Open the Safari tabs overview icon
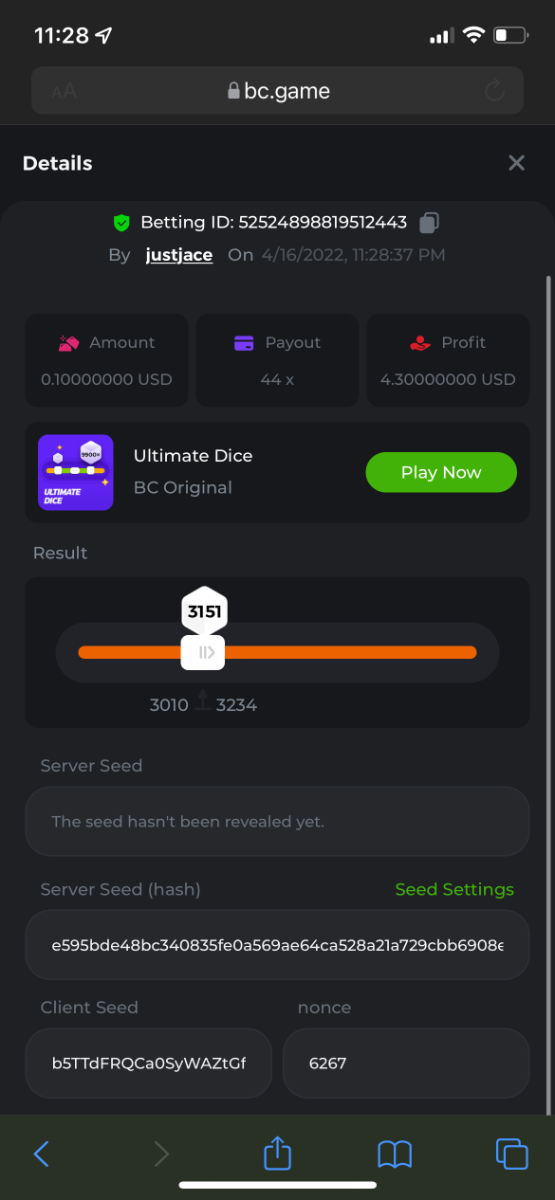This screenshot has width=555, height=1200. coord(512,1154)
